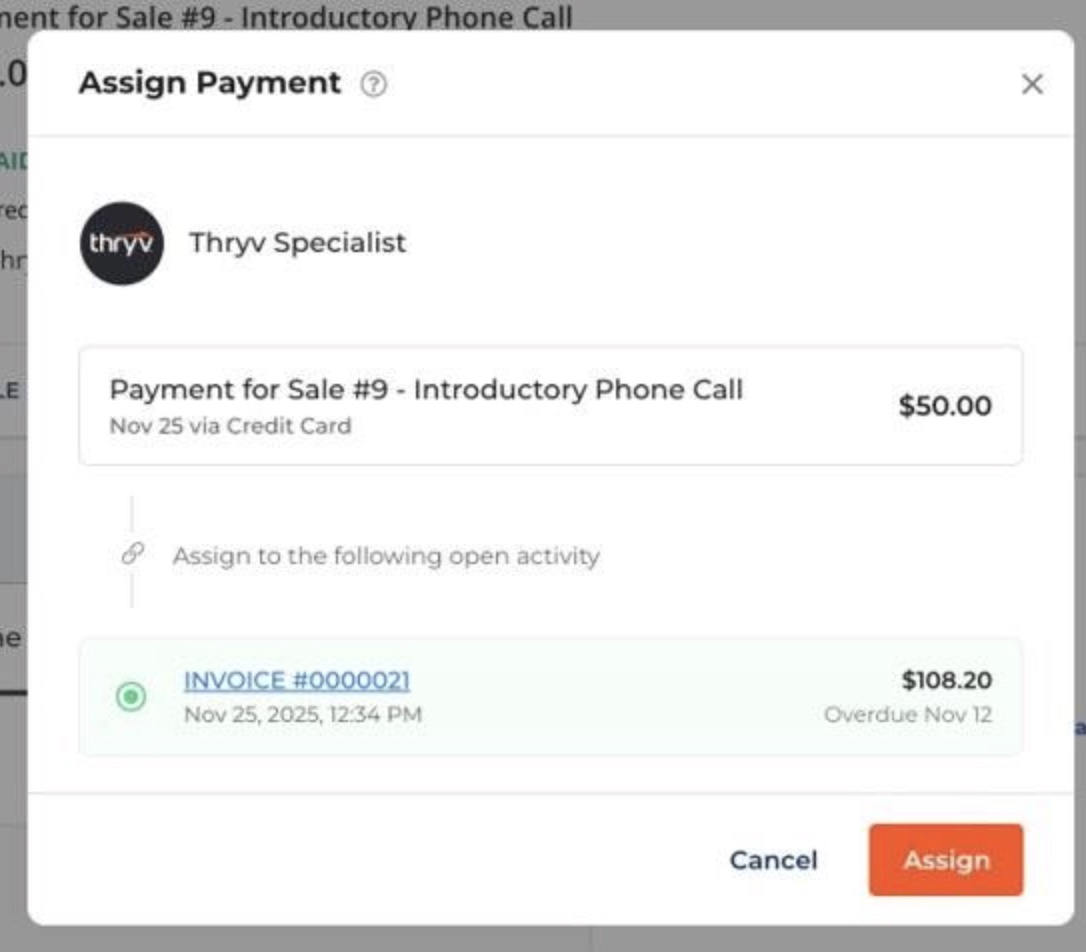
Task: Click the $50.00 payment amount
Action: [x=944, y=406]
